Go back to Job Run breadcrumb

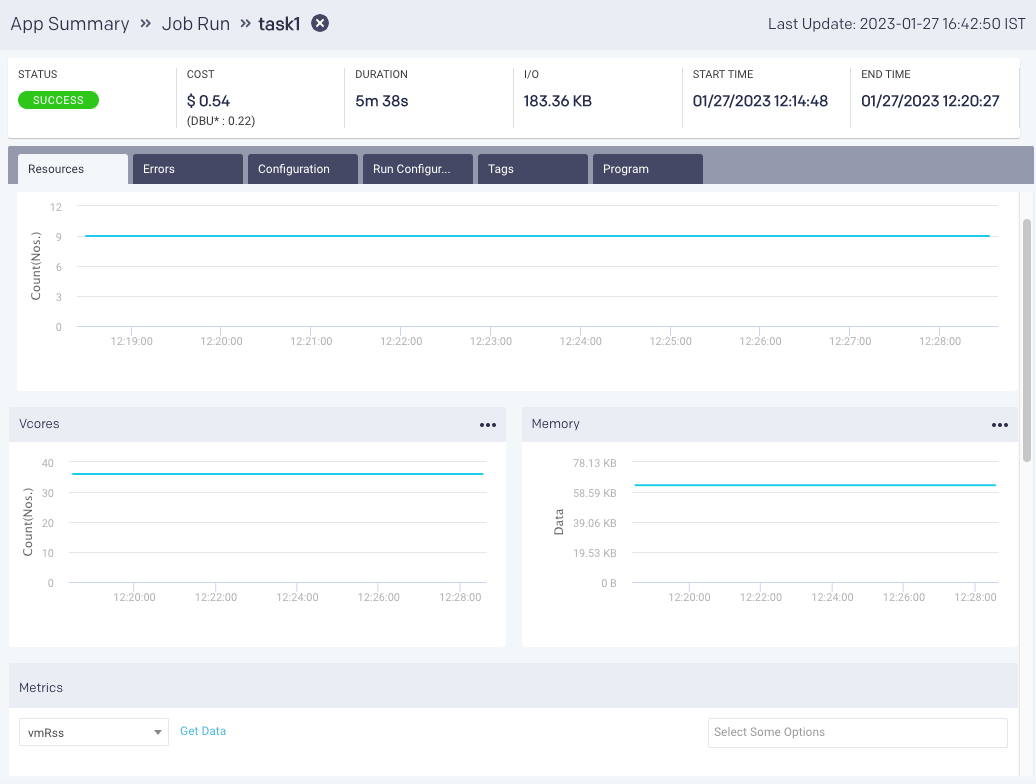pyautogui.click(x=196, y=24)
